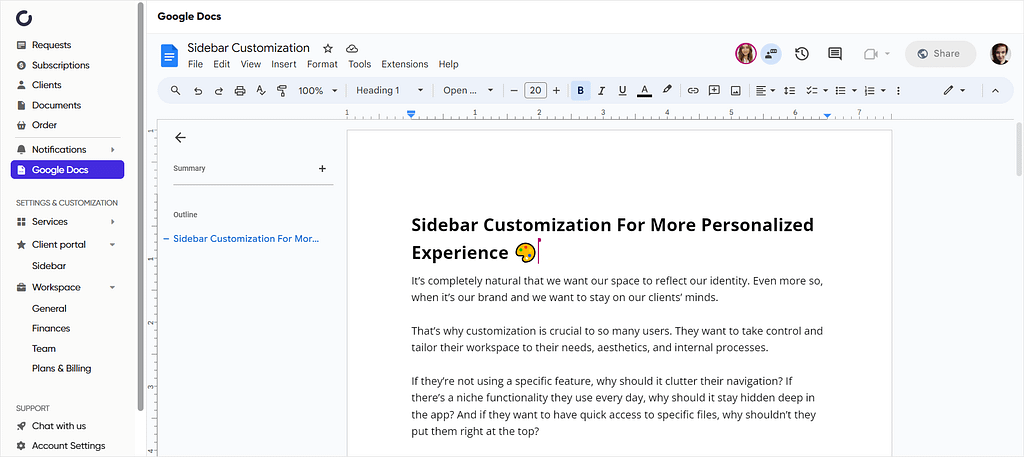Decrease the font size
This screenshot has width=1024, height=457.
514,91
